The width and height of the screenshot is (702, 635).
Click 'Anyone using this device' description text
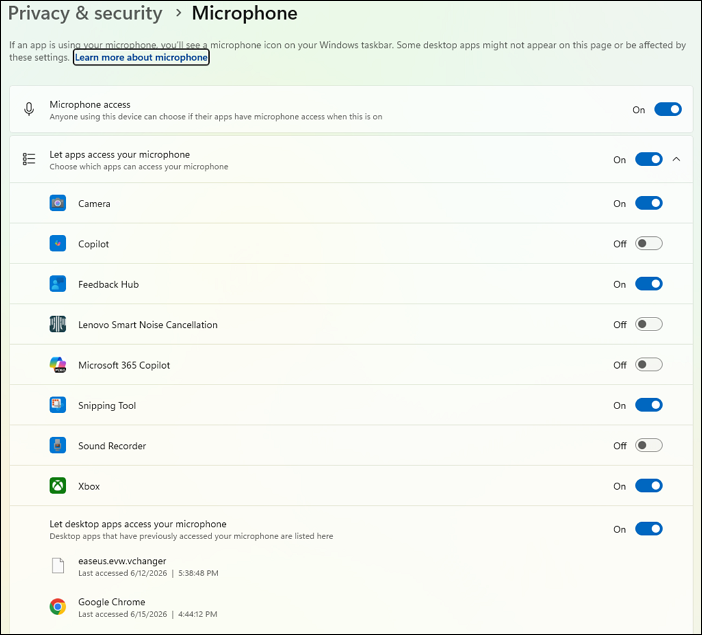click(216, 116)
